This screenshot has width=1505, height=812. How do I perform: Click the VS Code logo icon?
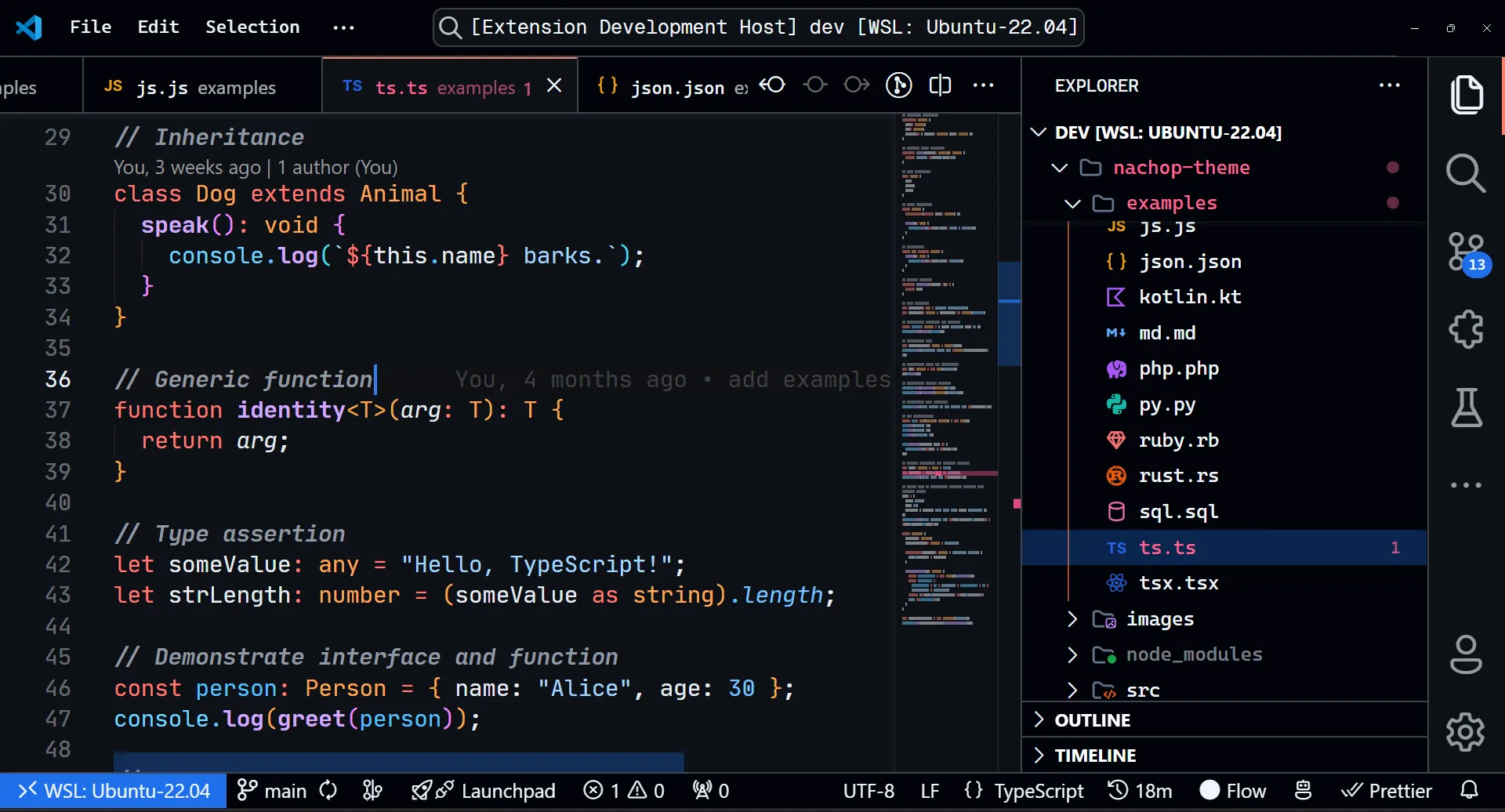click(29, 27)
